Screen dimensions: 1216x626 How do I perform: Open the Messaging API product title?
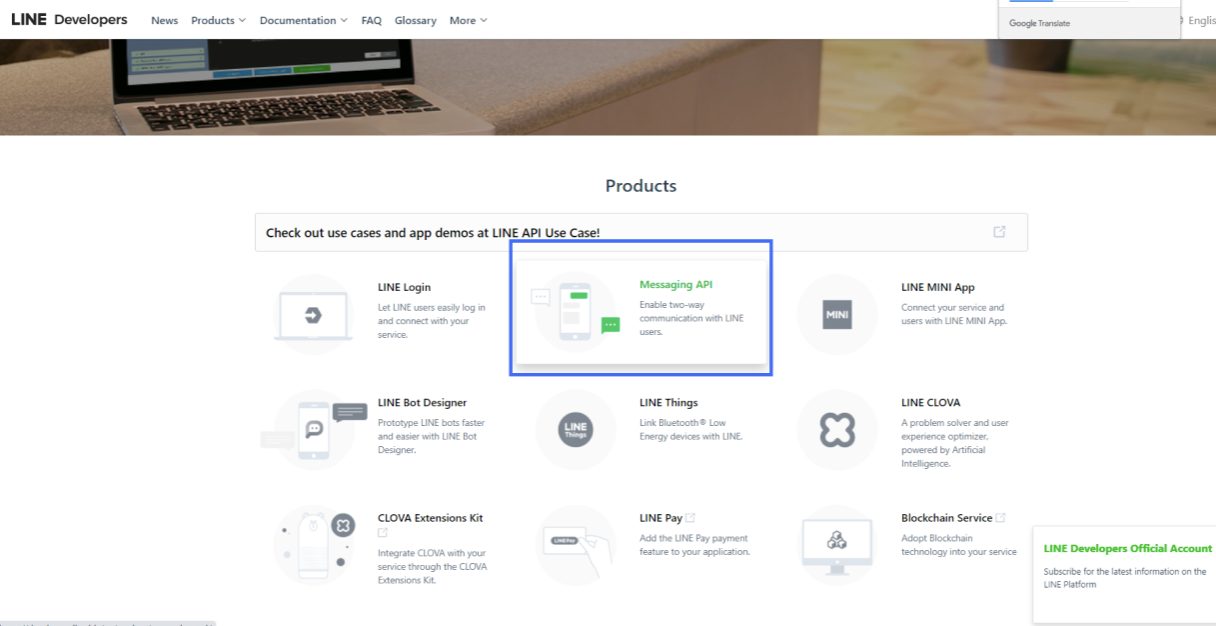(676, 284)
